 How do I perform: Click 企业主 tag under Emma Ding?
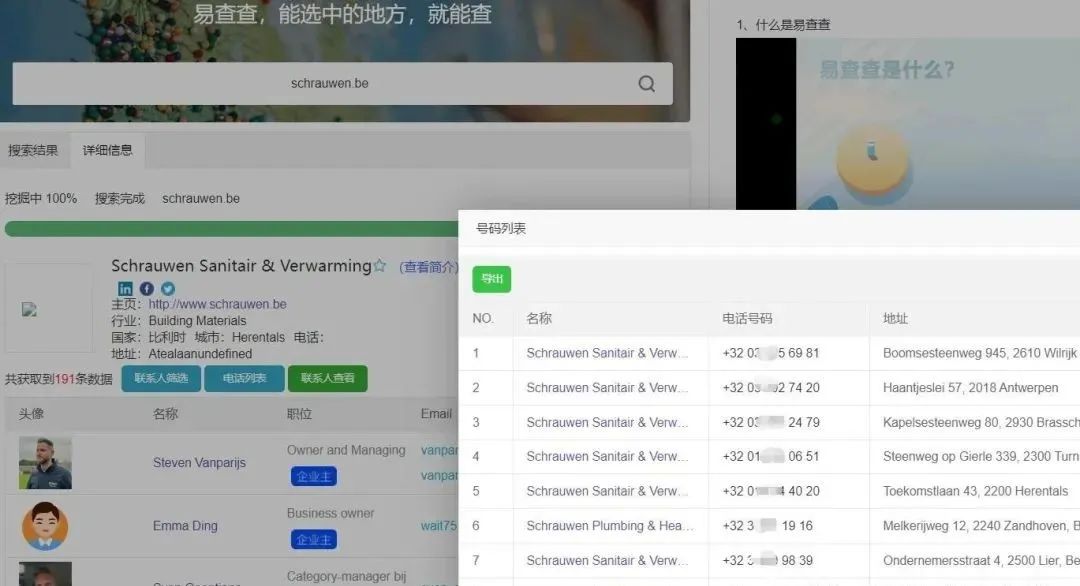[x=313, y=540]
